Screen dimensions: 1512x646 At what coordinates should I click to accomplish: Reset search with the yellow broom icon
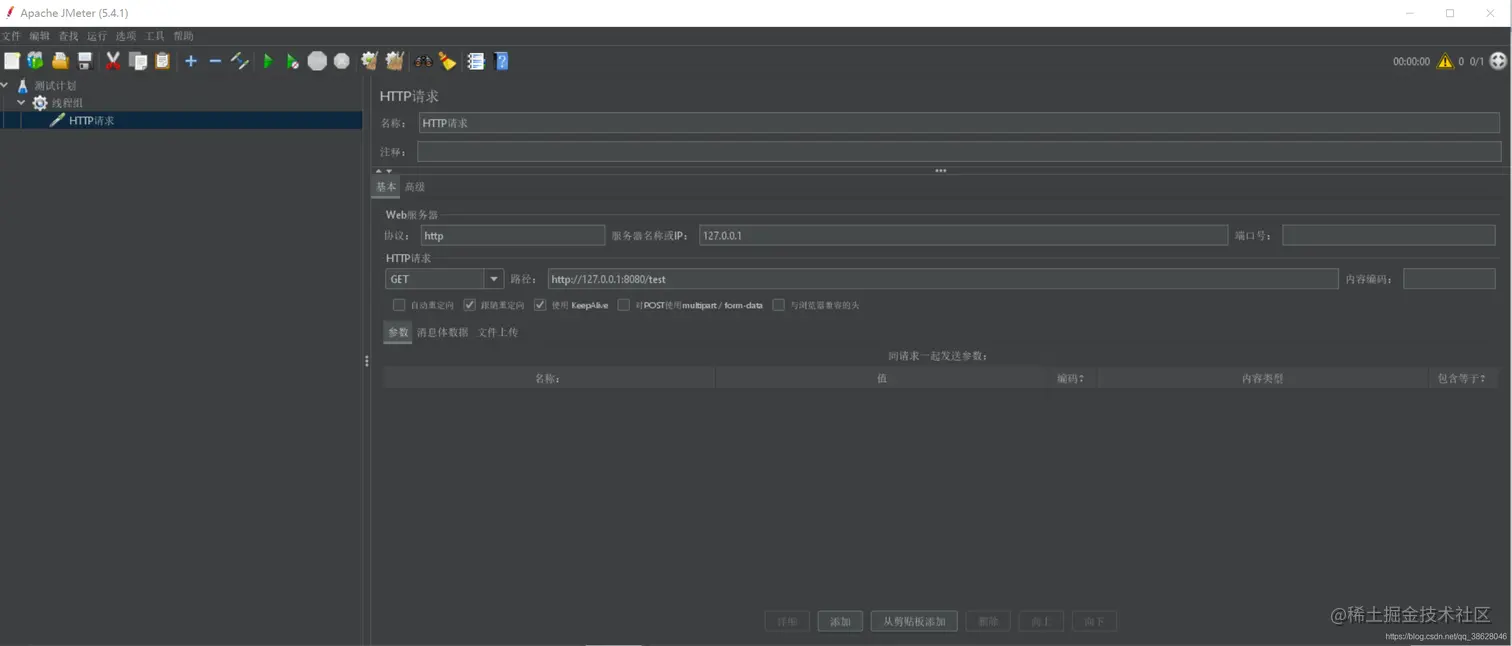(448, 61)
